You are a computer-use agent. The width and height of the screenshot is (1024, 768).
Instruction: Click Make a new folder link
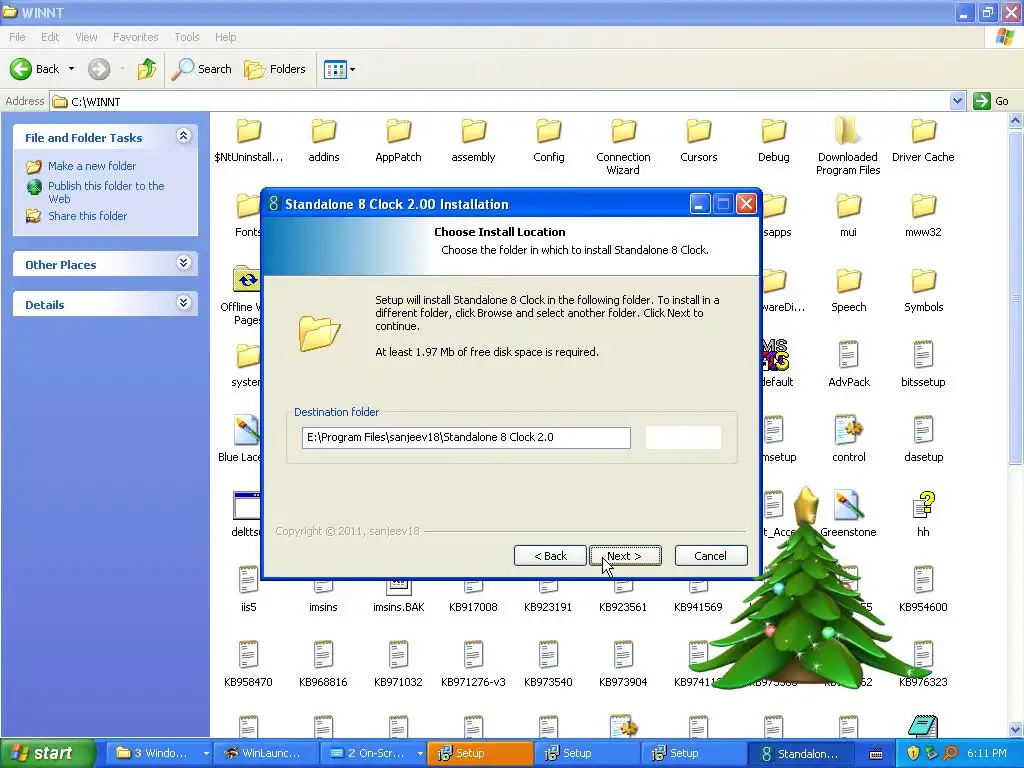91,166
